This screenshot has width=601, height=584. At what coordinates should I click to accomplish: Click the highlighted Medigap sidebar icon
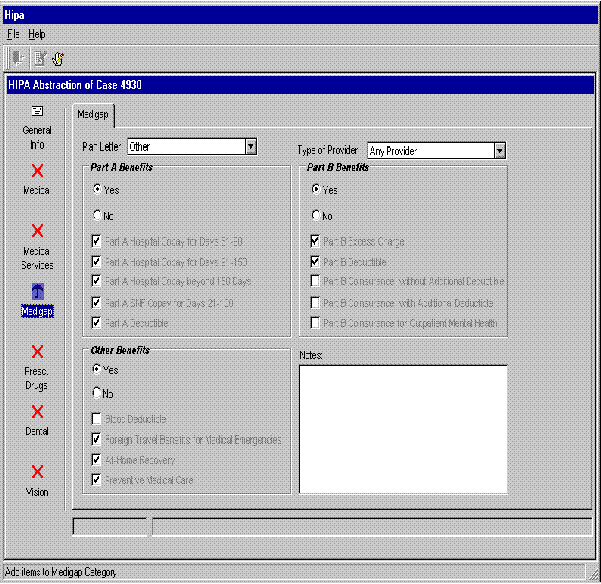tap(37, 291)
